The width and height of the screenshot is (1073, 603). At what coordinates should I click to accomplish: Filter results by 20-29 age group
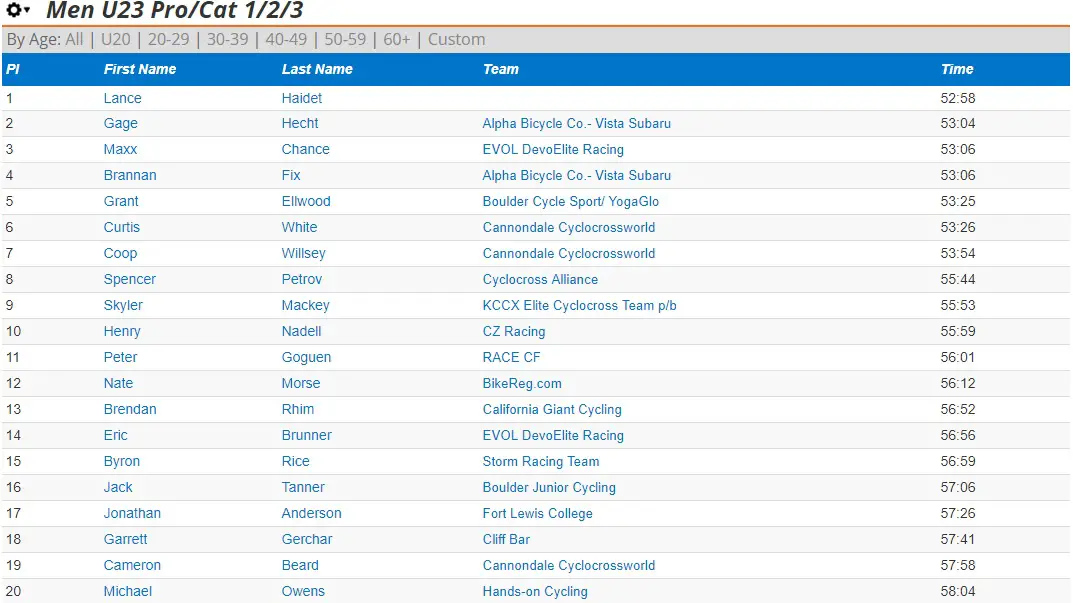[x=168, y=40]
